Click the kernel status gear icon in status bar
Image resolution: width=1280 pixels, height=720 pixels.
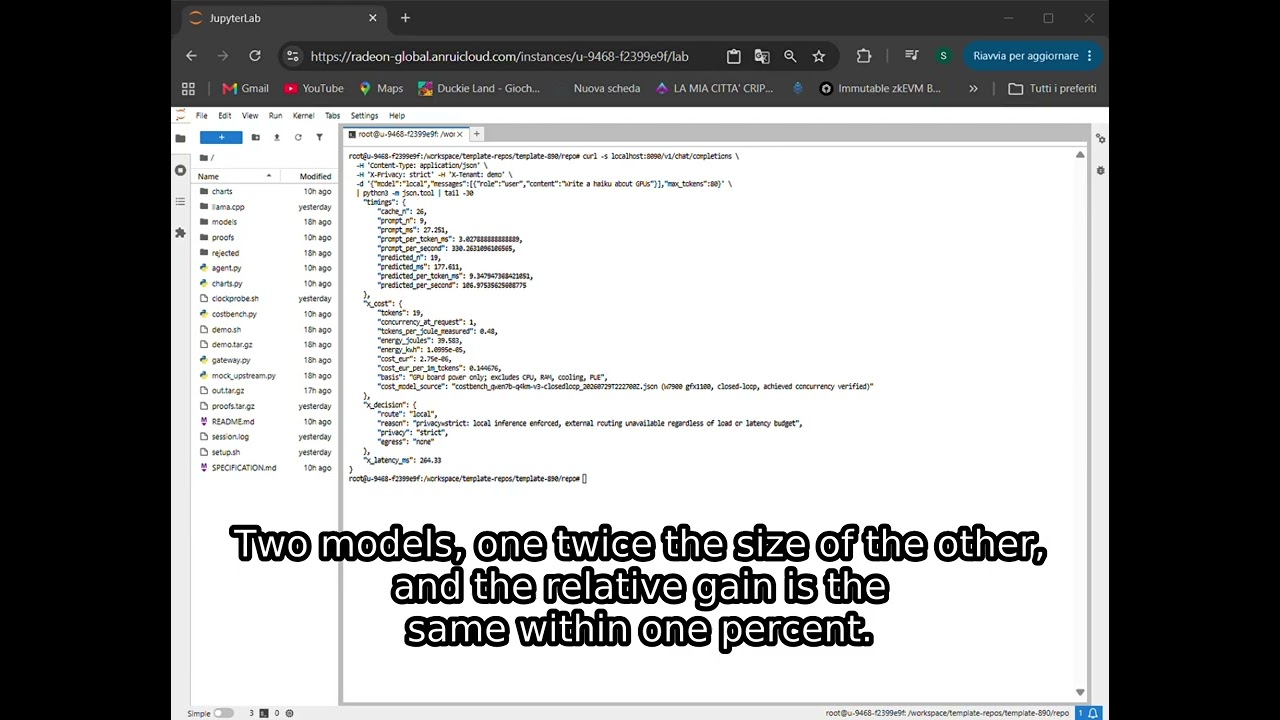[x=289, y=713]
